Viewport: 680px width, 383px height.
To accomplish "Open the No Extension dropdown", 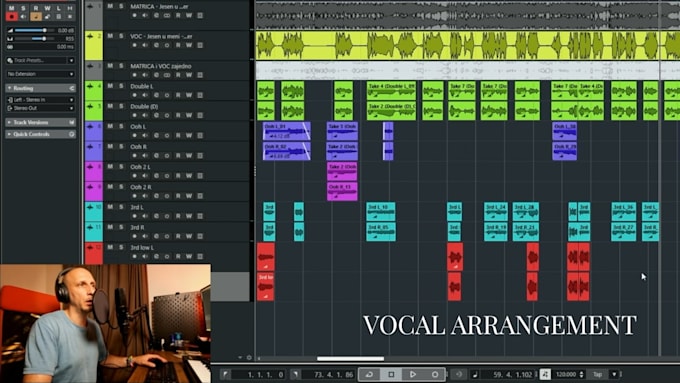I will tap(40, 74).
